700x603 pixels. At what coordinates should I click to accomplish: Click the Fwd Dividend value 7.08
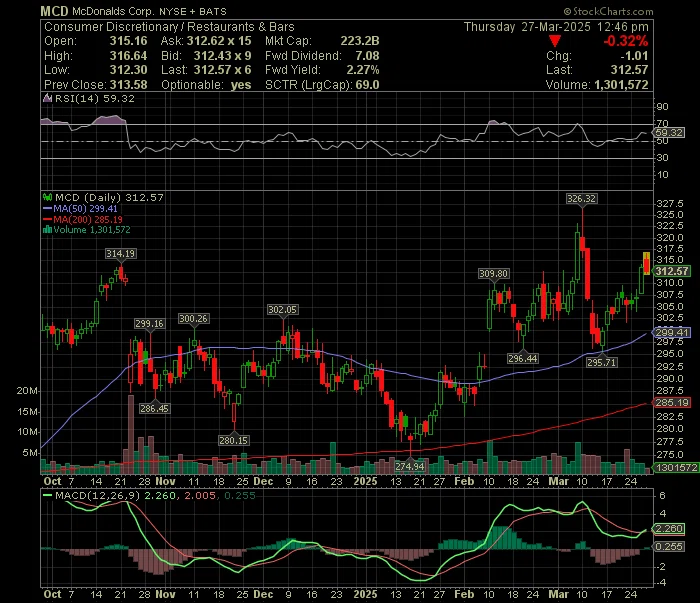[367, 56]
